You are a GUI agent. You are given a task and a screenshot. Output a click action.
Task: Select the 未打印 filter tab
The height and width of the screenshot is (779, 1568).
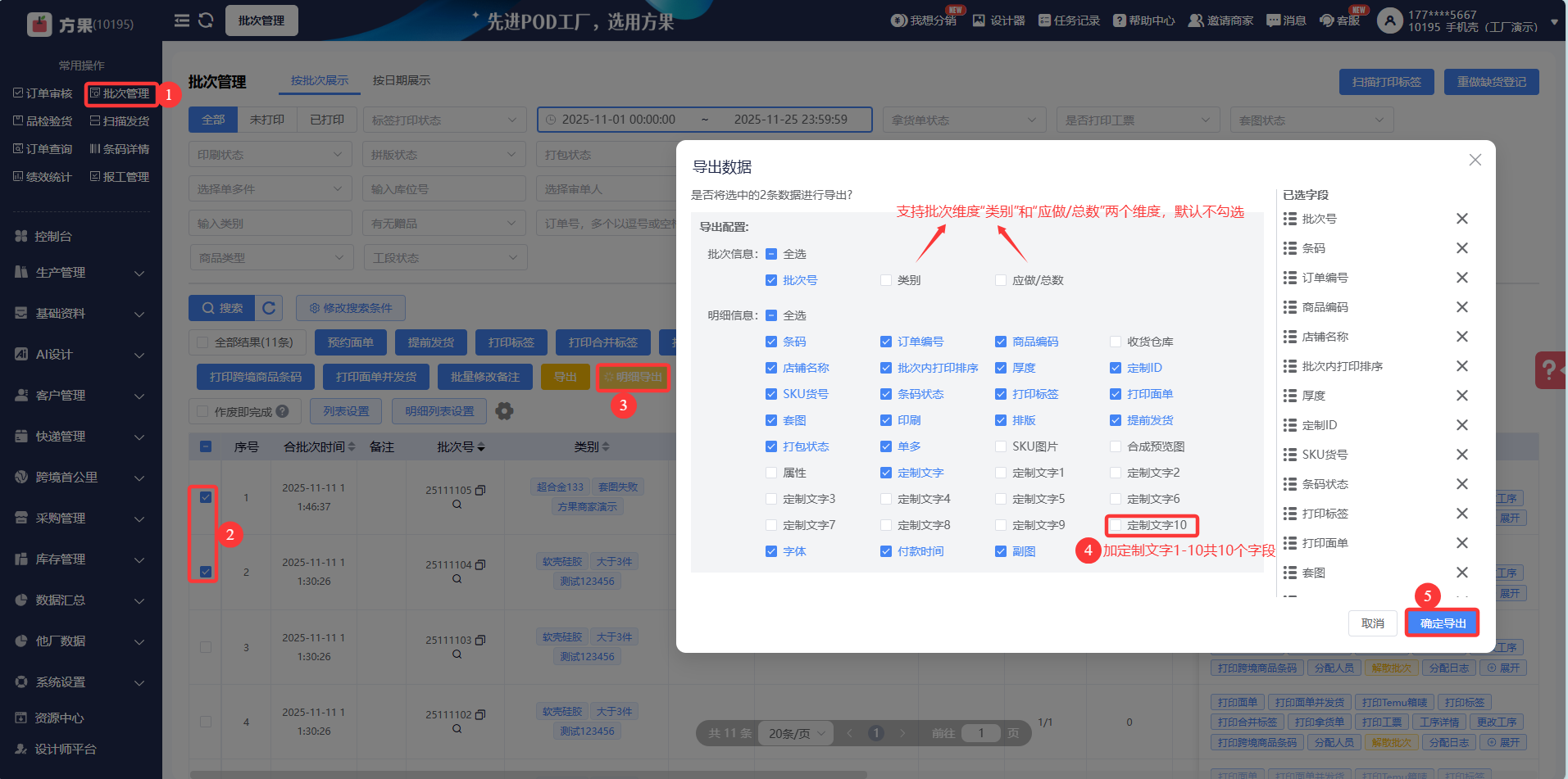click(x=267, y=120)
